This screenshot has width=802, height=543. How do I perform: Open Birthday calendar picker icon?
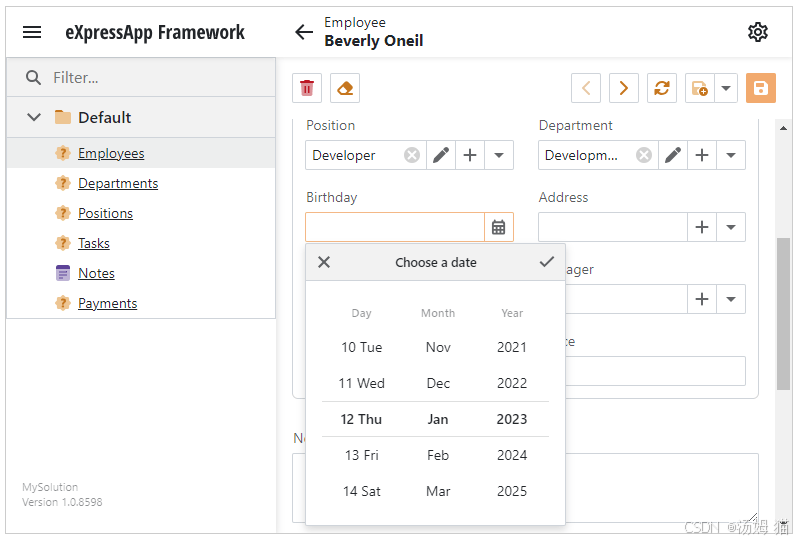pos(499,227)
